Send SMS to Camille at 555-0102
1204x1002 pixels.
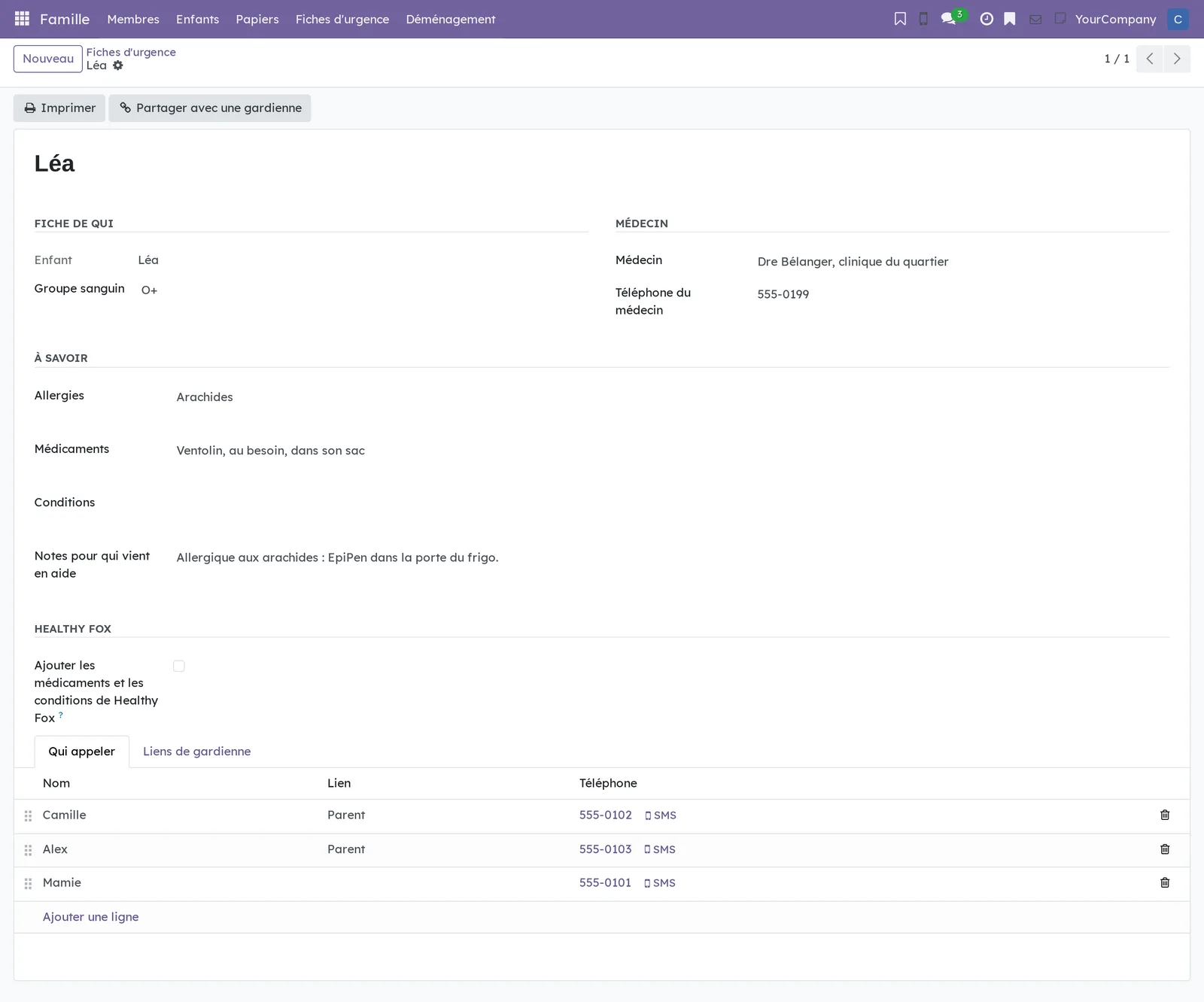tap(661, 815)
